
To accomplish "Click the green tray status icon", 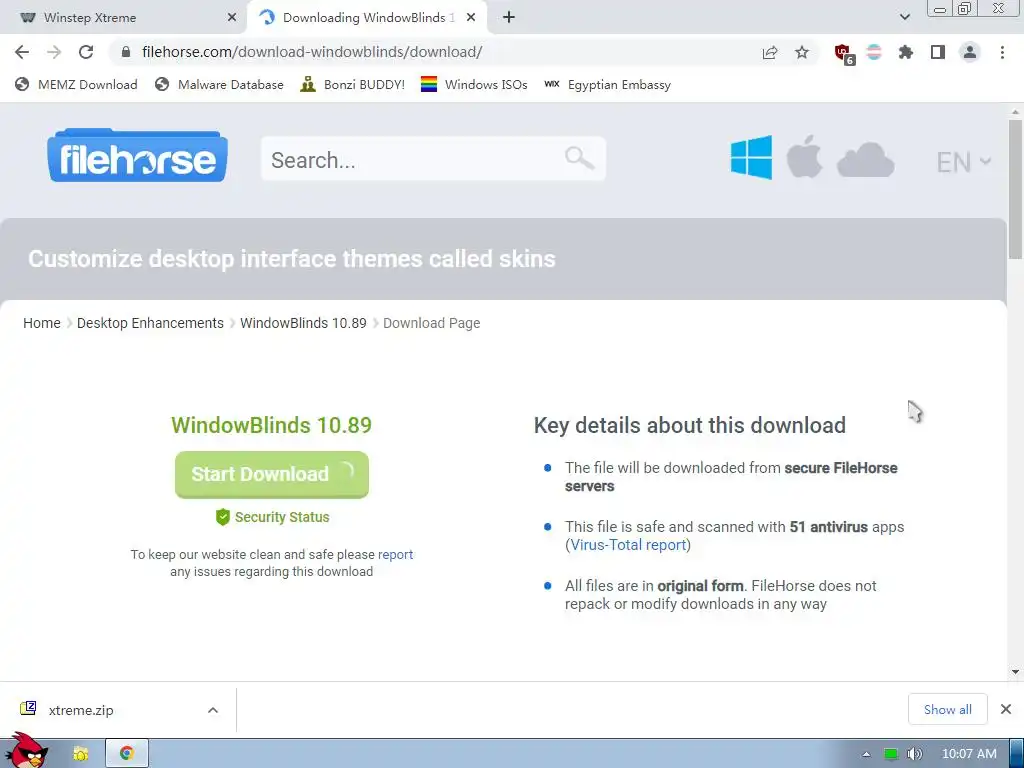I will click(x=891, y=754).
